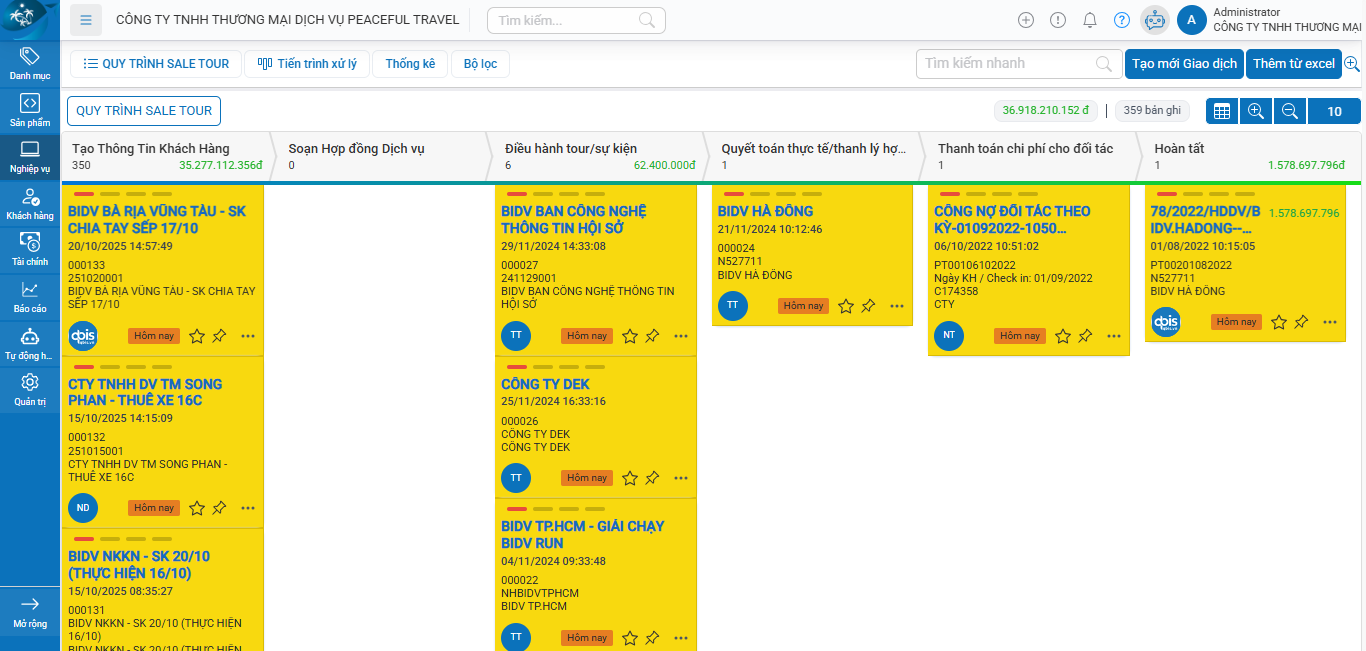Open Administrator account menu

pyautogui.click(x=1192, y=20)
